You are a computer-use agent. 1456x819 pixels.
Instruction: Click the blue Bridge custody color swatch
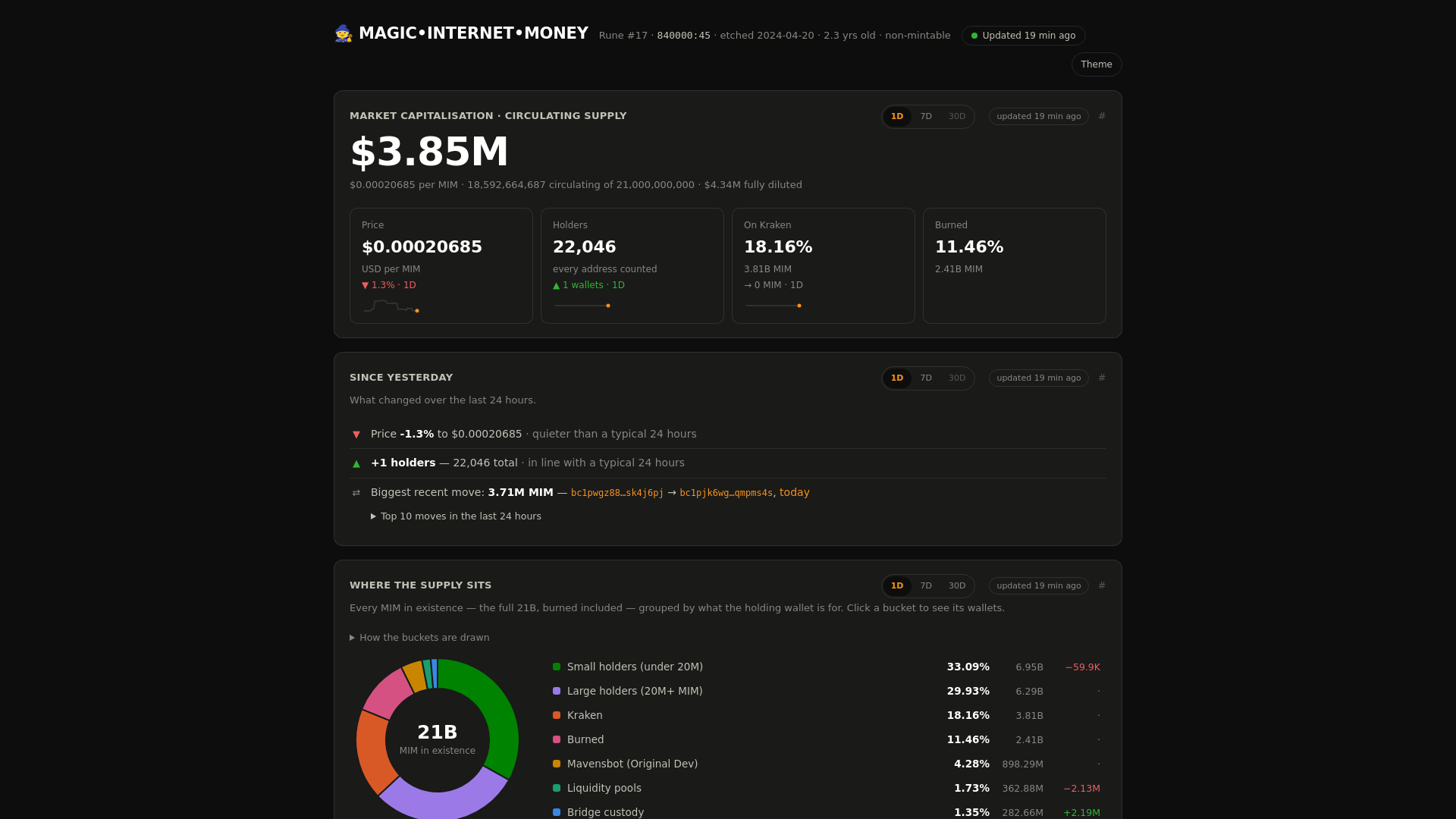pos(557,813)
